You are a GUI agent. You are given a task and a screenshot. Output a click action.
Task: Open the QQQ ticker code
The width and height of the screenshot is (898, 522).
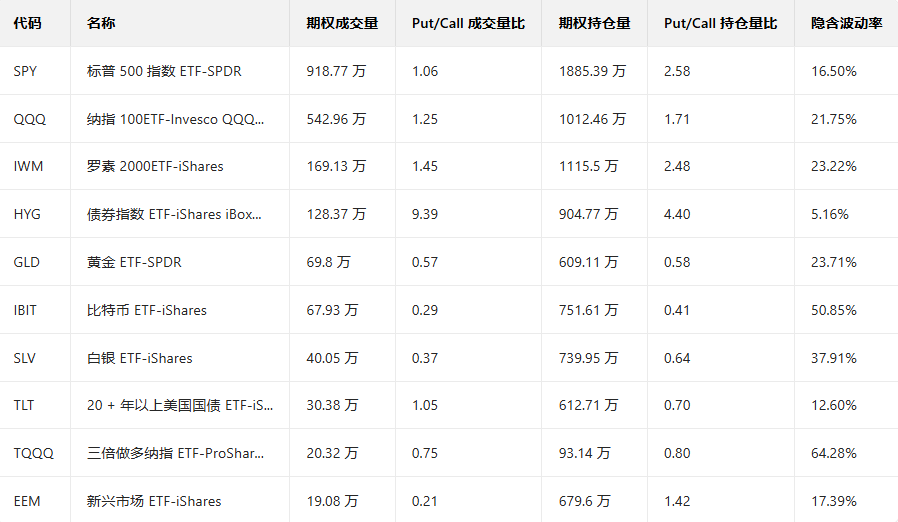click(x=29, y=119)
